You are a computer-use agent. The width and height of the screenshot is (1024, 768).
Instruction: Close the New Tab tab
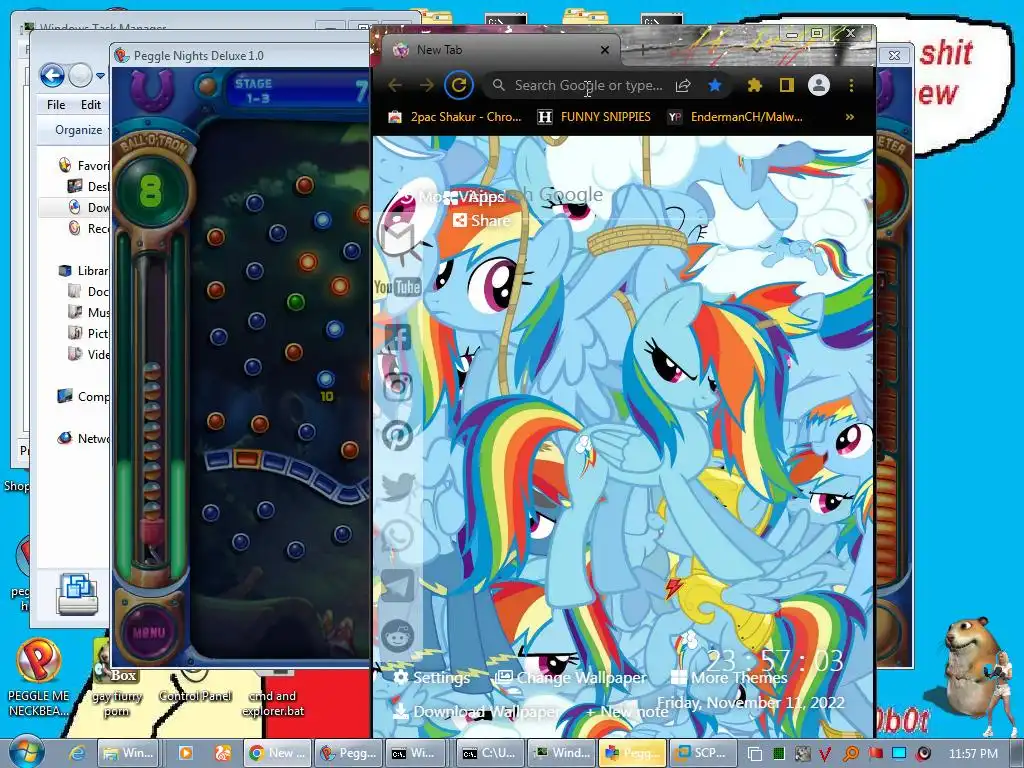[605, 50]
